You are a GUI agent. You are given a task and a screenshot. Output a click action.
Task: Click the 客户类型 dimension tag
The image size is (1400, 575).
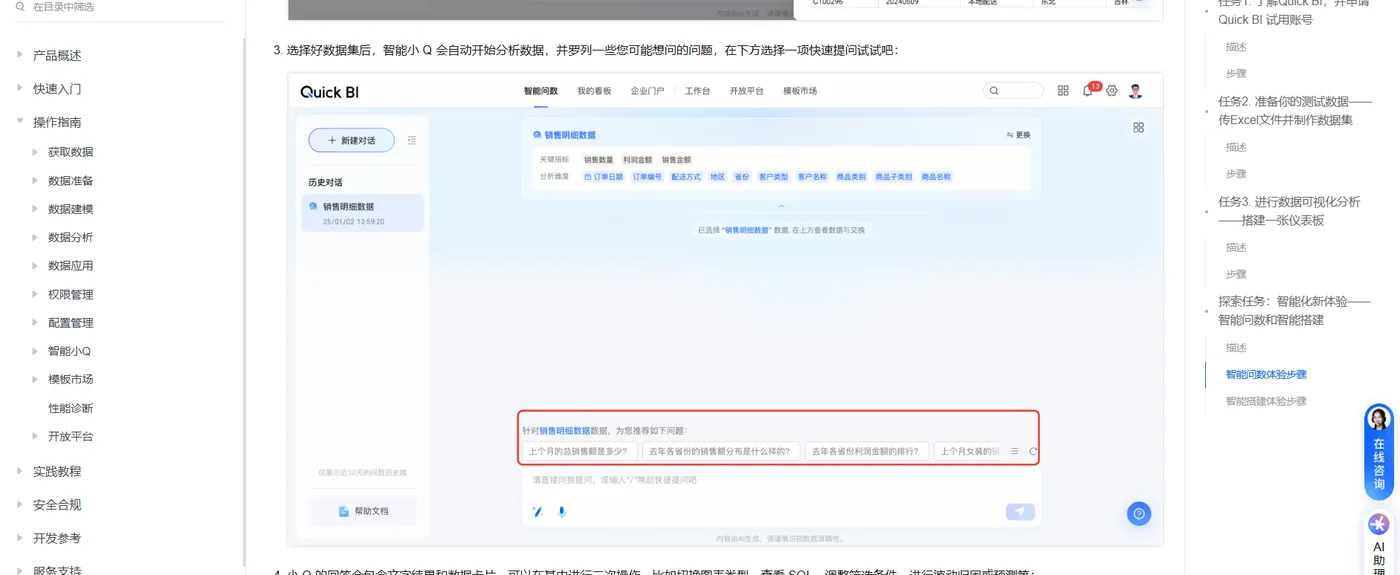pos(773,176)
